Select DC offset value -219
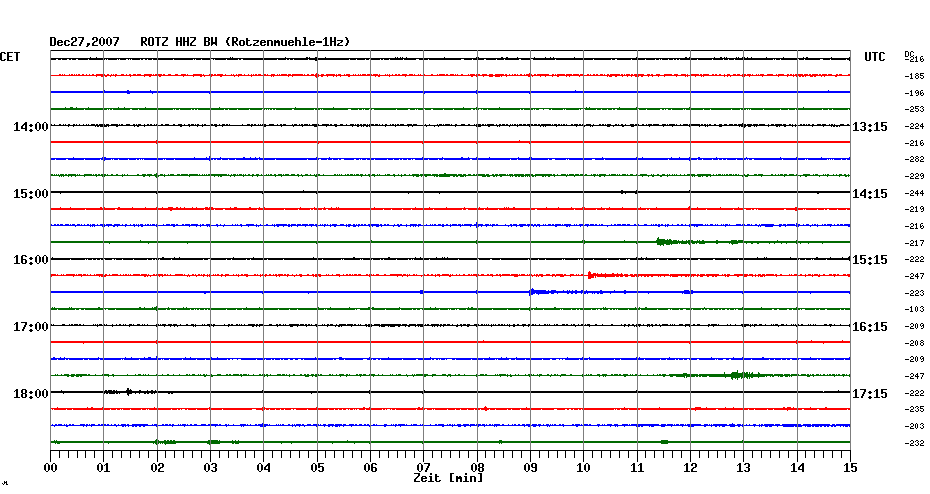This screenshot has width=930, height=494. point(915,209)
